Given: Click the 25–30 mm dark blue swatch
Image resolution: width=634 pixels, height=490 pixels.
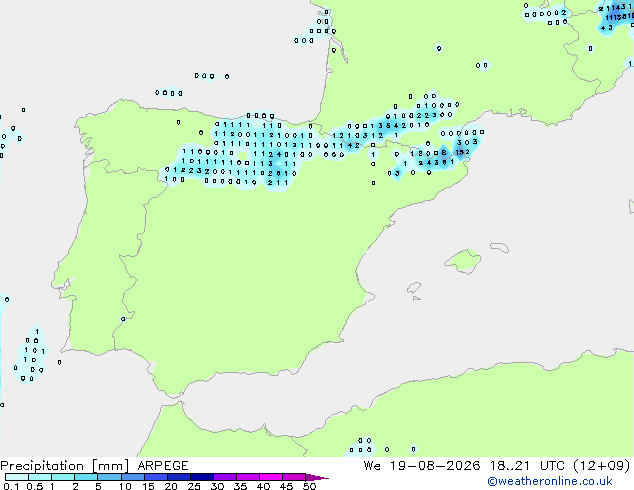Looking at the screenshot, I should 201,477.
